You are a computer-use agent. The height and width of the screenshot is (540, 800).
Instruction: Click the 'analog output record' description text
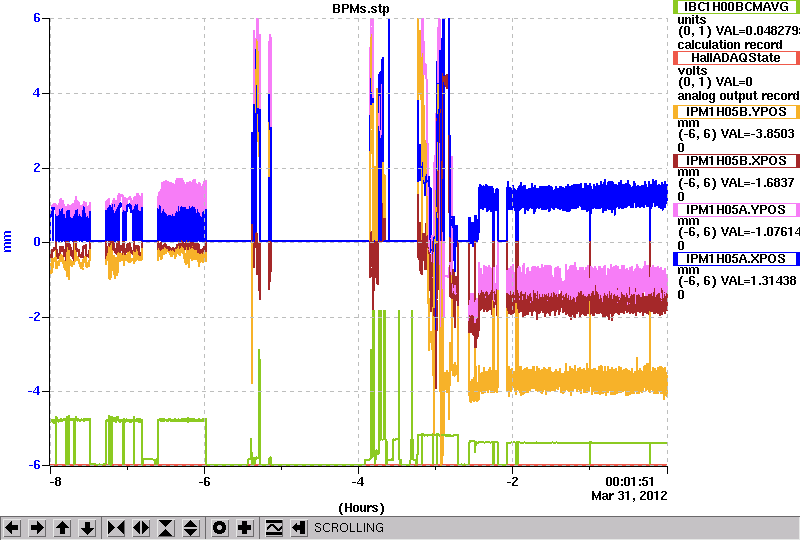point(738,96)
